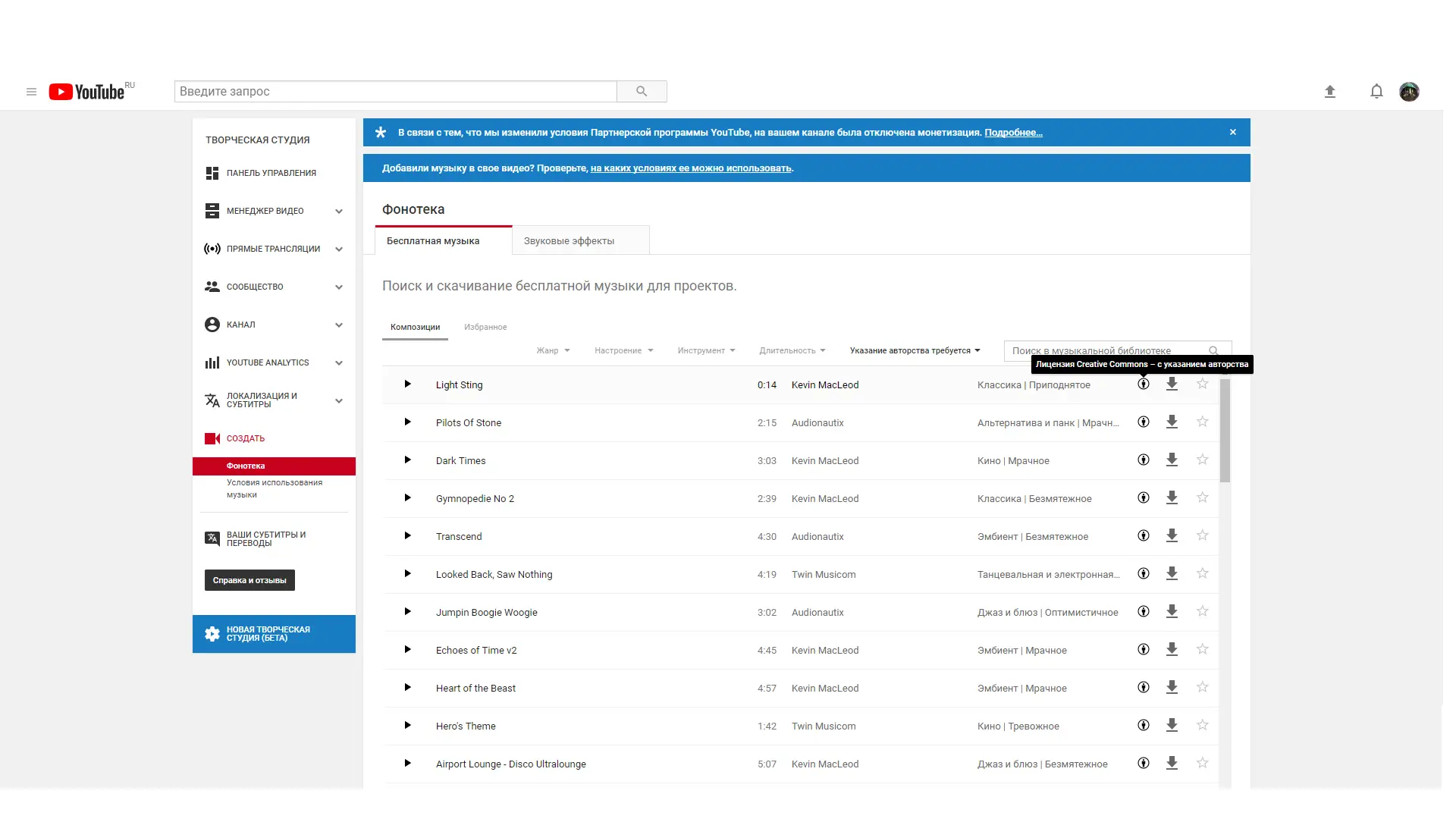Open the Подробнее link in monetization notice
This screenshot has width=1456, height=819.
tap(1013, 133)
